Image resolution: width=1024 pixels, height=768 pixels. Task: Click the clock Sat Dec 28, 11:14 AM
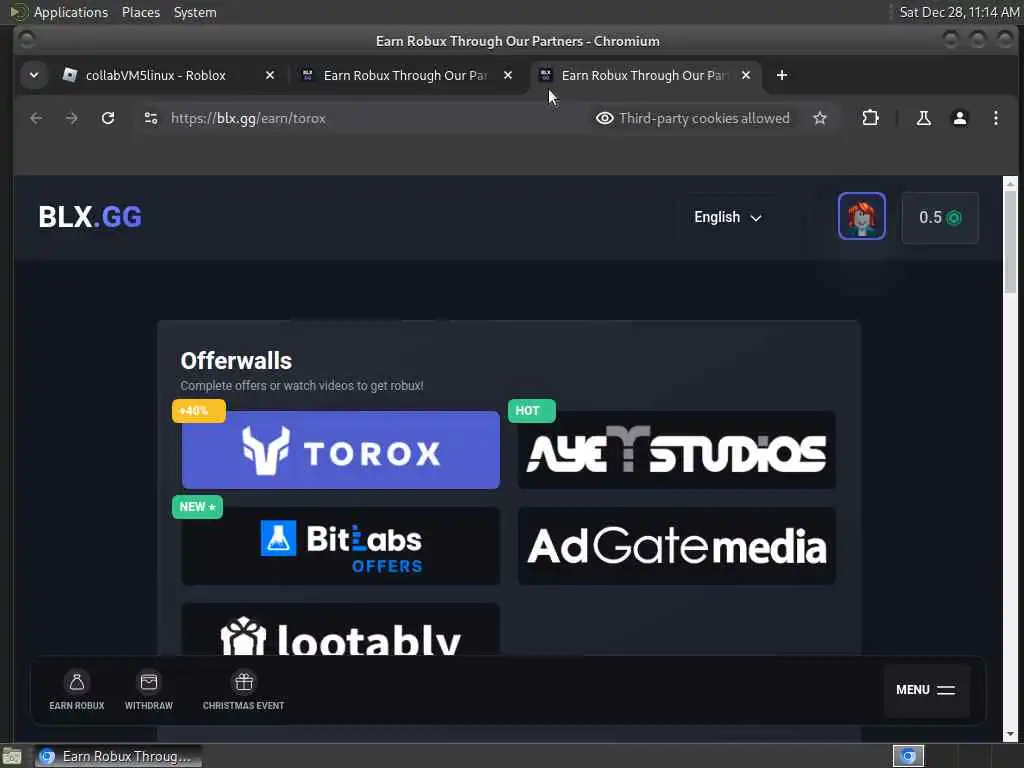(959, 12)
